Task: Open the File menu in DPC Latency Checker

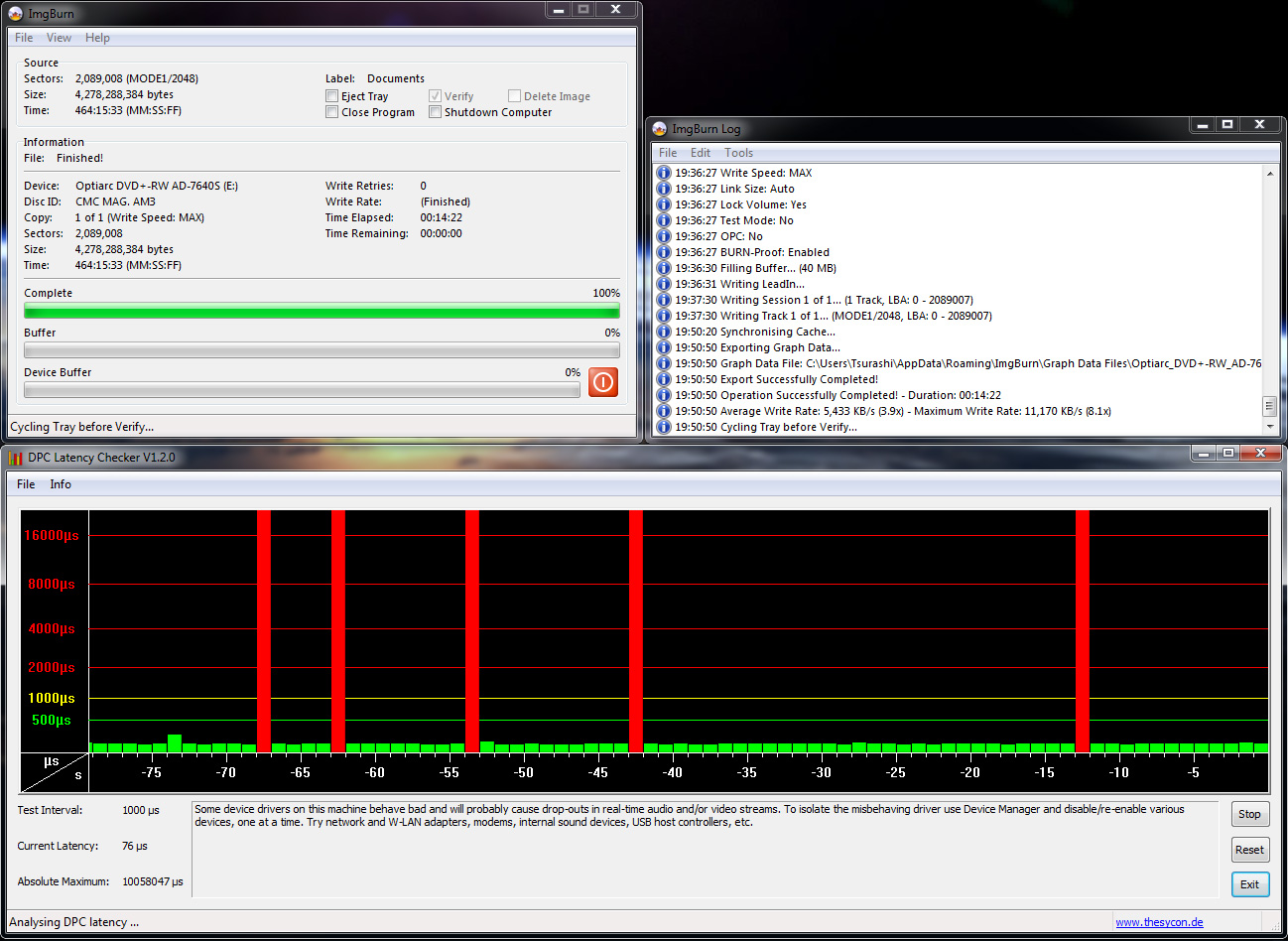Action: 26,484
